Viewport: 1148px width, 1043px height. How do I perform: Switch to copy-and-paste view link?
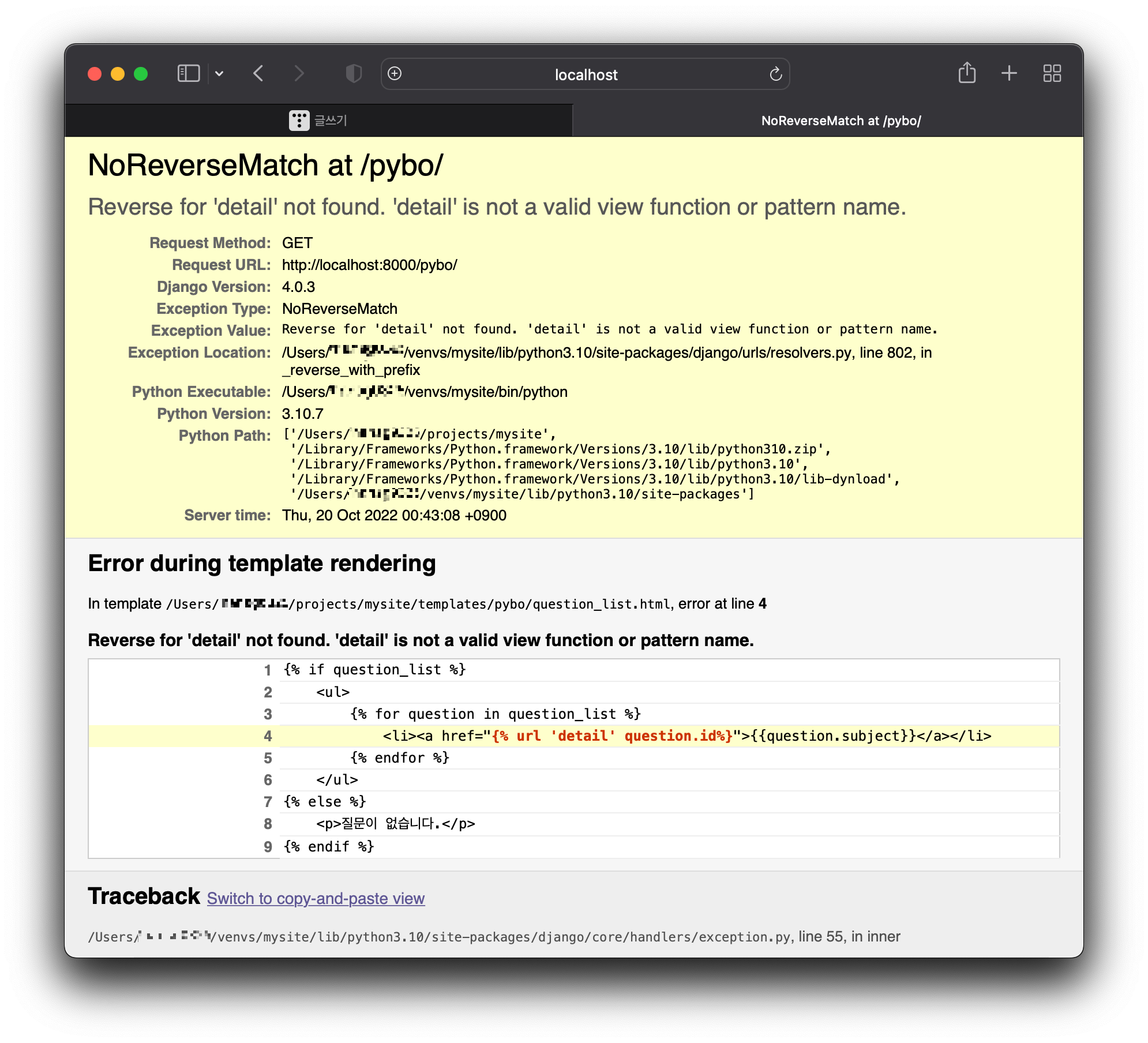click(316, 898)
